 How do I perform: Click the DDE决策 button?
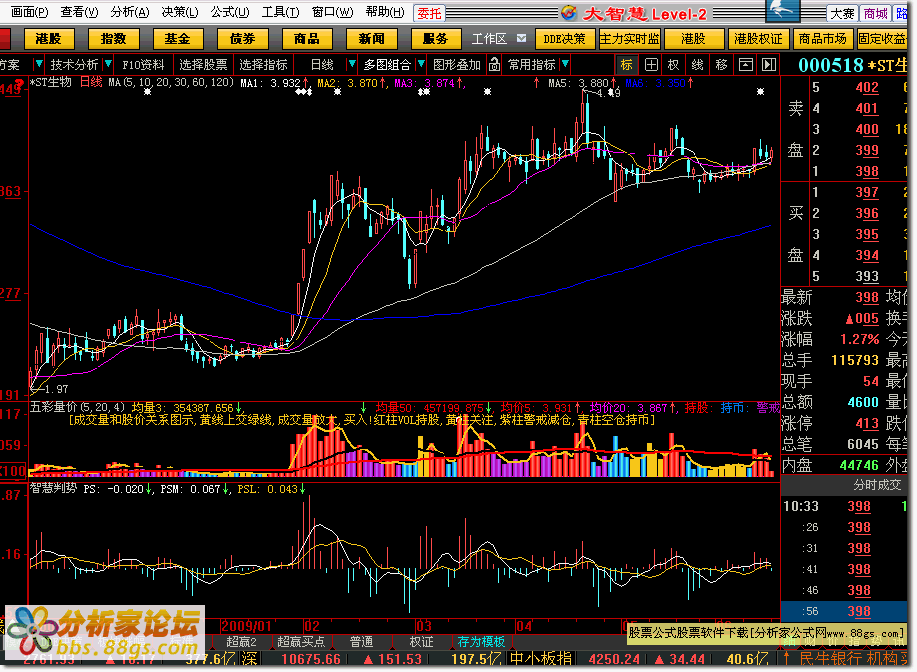point(564,39)
